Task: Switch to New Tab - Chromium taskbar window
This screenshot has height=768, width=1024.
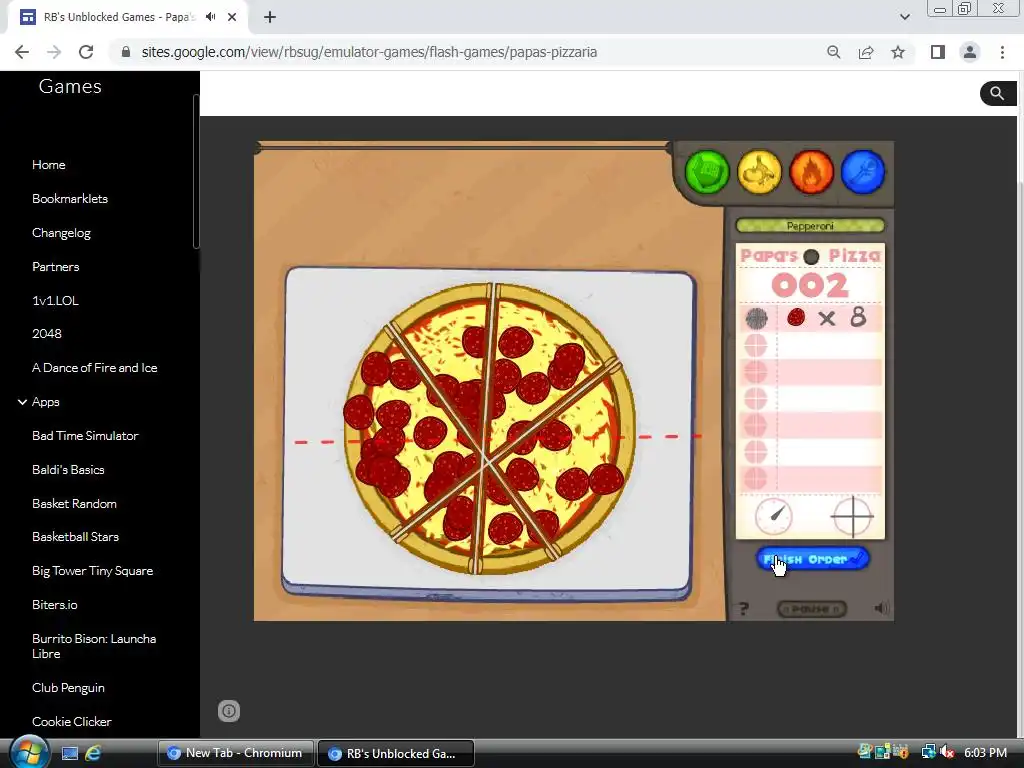Action: [236, 753]
